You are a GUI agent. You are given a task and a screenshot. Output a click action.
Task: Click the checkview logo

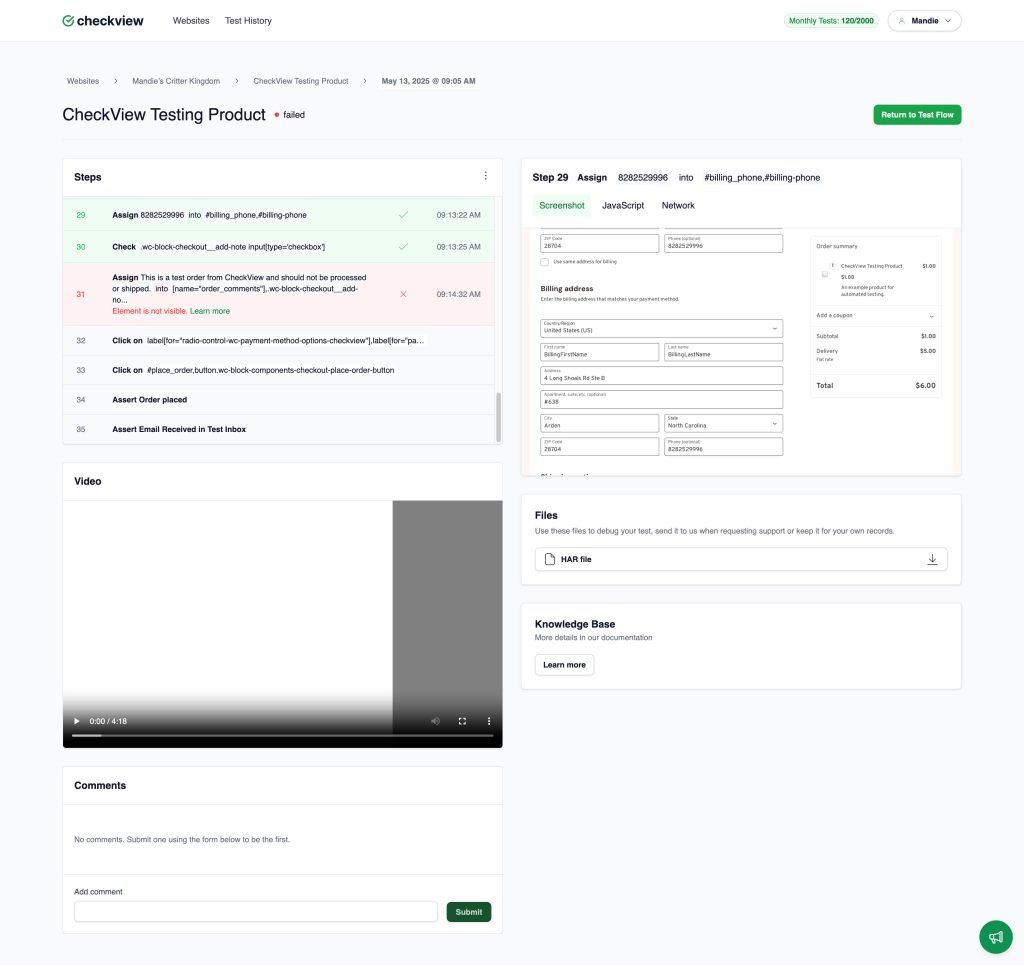click(x=103, y=21)
